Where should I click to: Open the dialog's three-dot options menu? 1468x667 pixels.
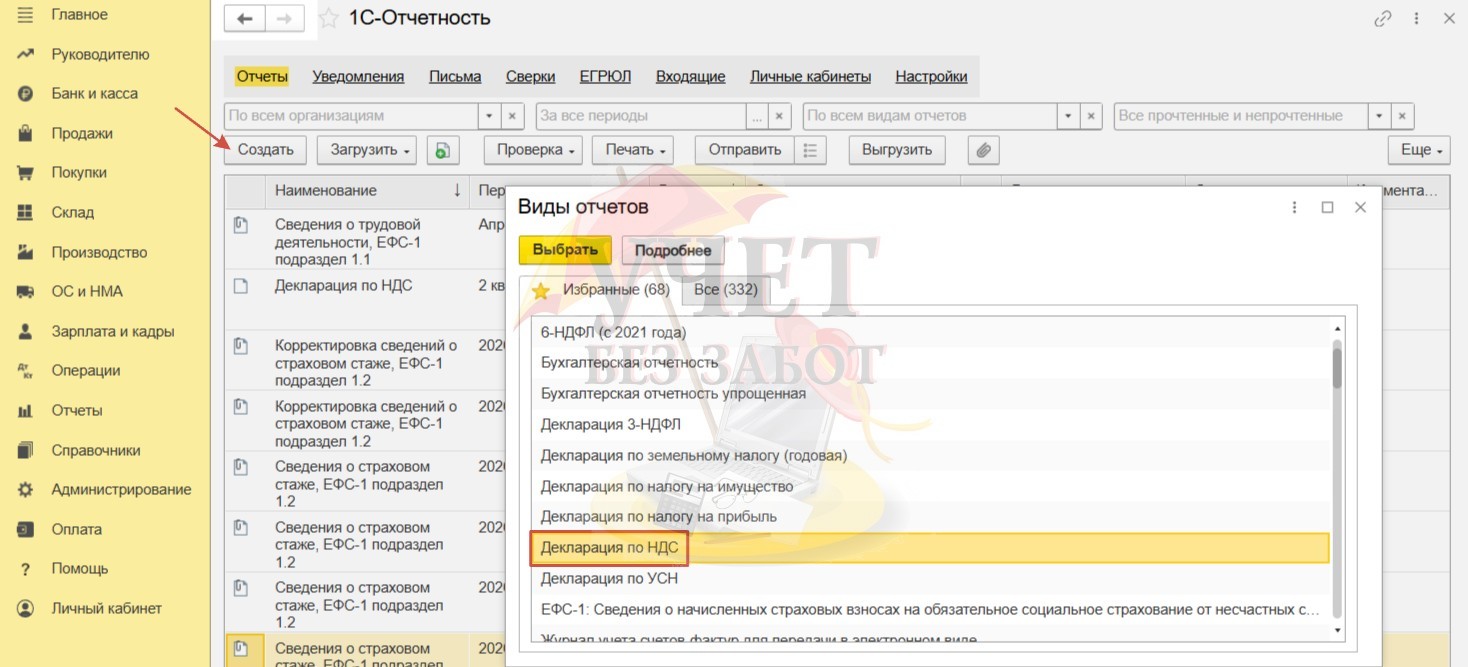click(x=1295, y=207)
